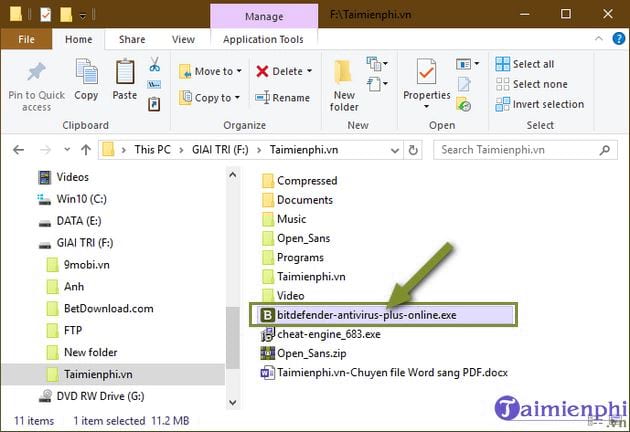Open the Move to dropdown
The width and height of the screenshot is (630, 432).
coord(210,71)
